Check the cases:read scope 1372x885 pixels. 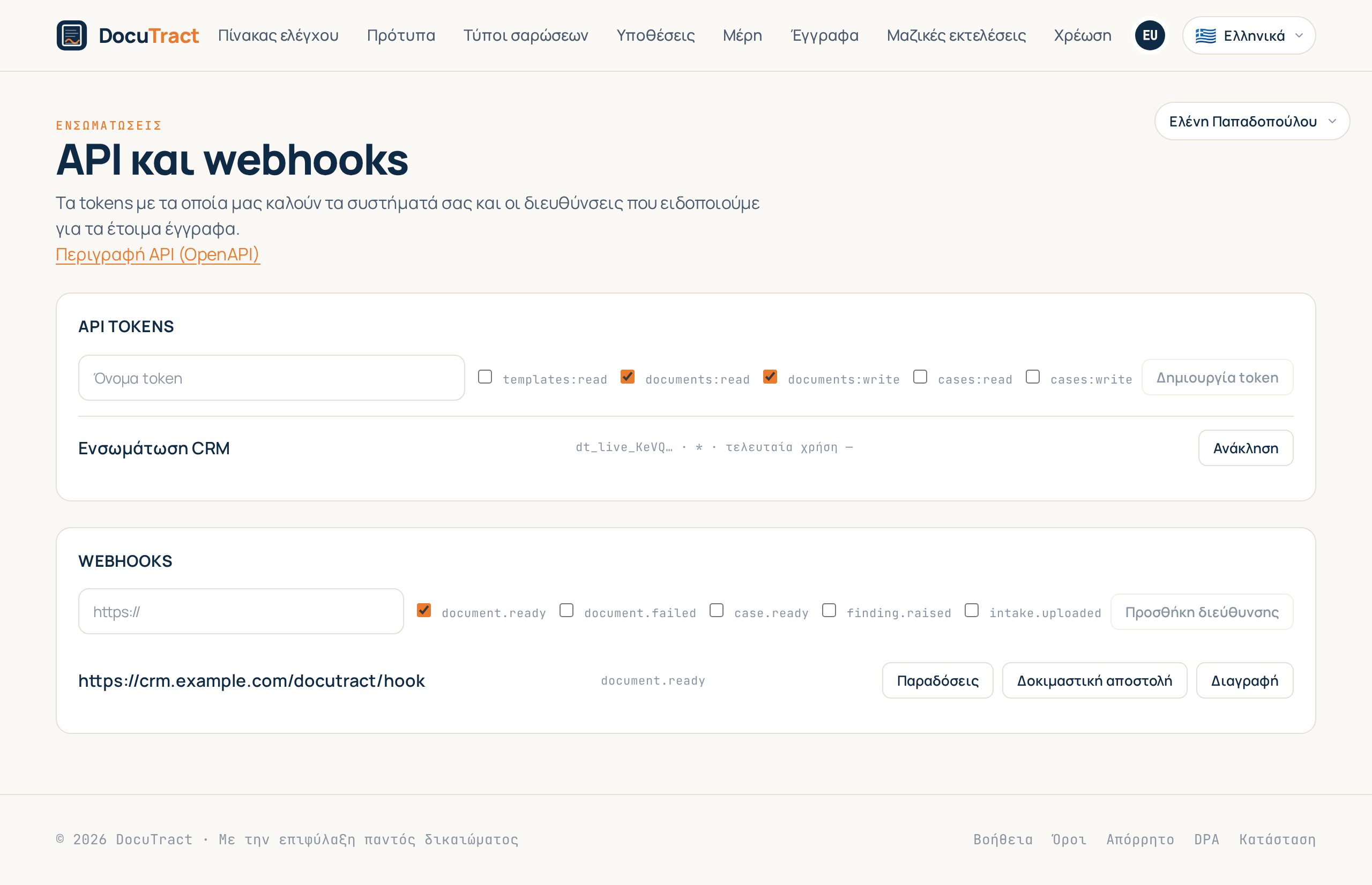click(x=920, y=377)
